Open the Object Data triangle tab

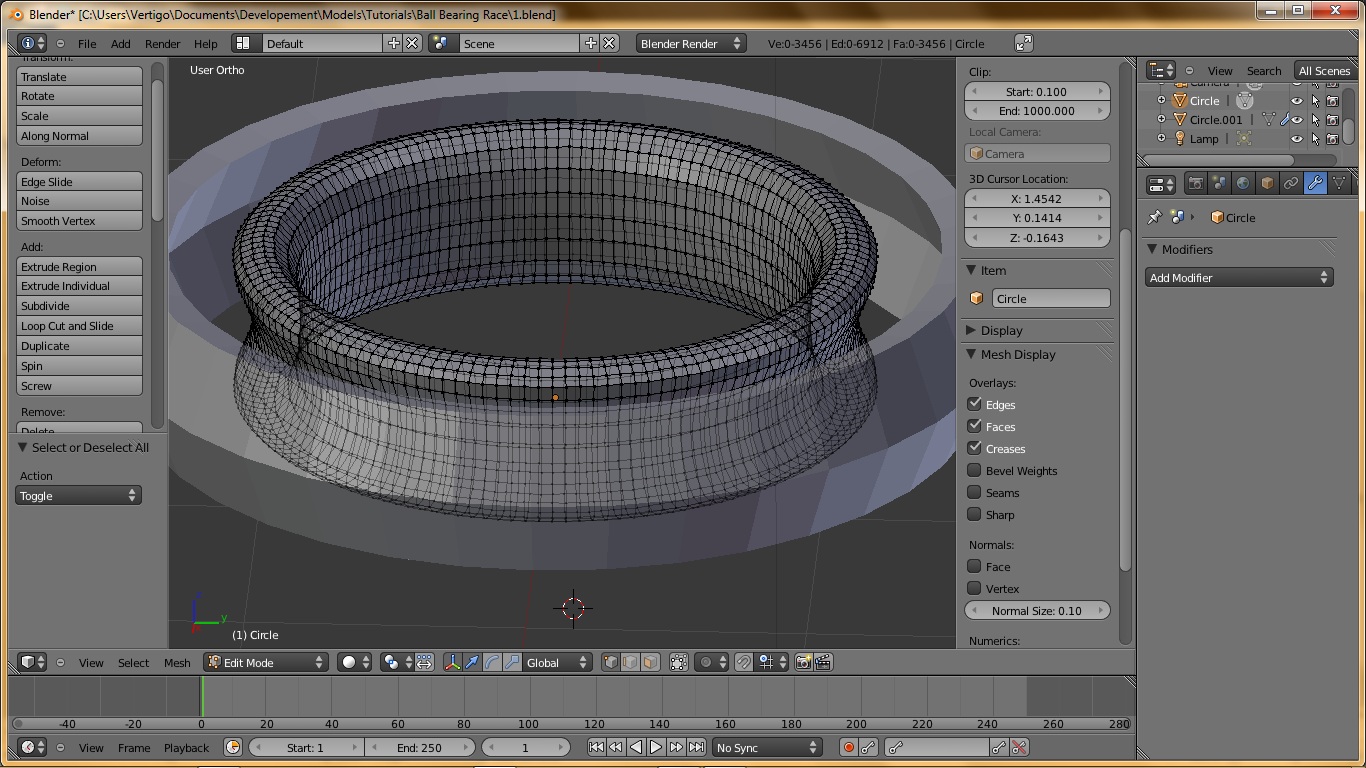point(1339,184)
